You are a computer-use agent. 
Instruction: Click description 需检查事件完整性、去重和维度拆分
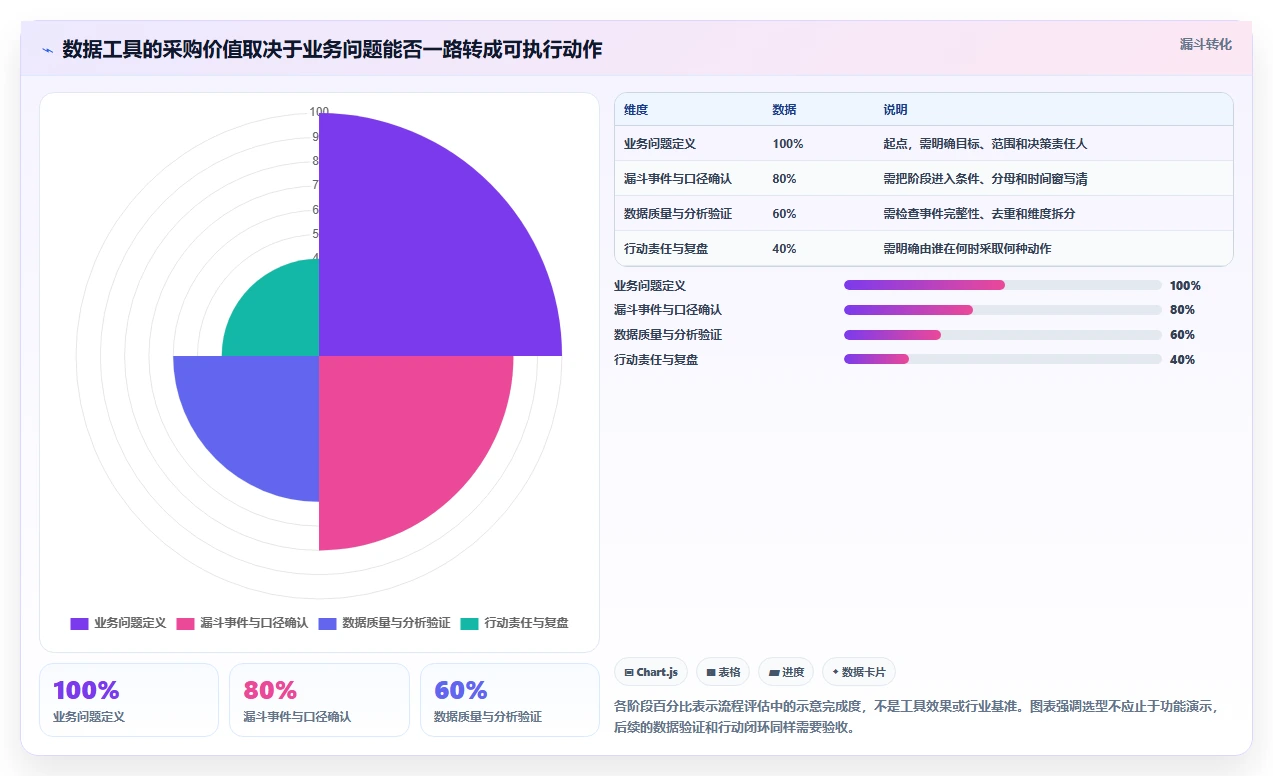pyautogui.click(x=979, y=214)
